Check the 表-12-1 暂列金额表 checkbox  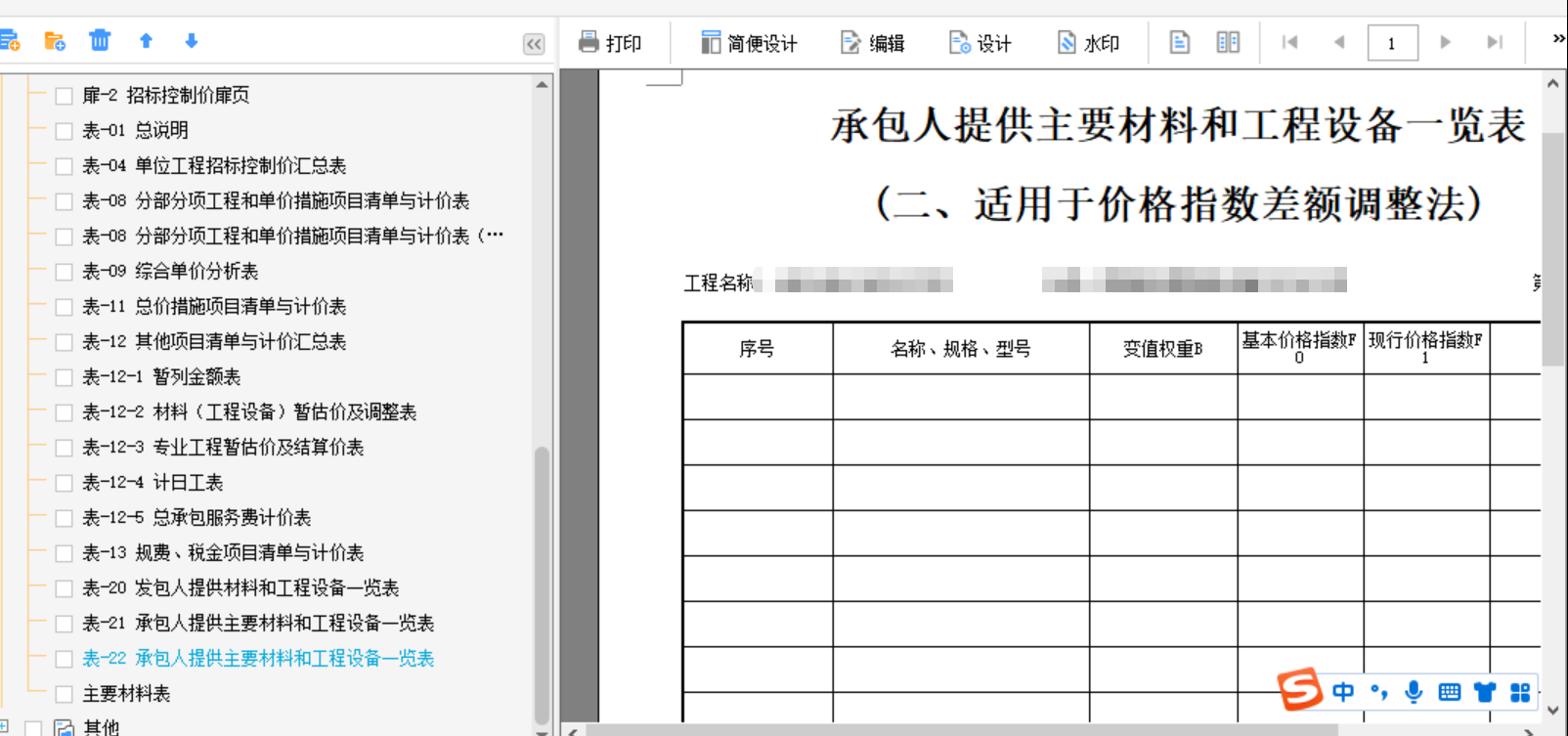(x=64, y=377)
